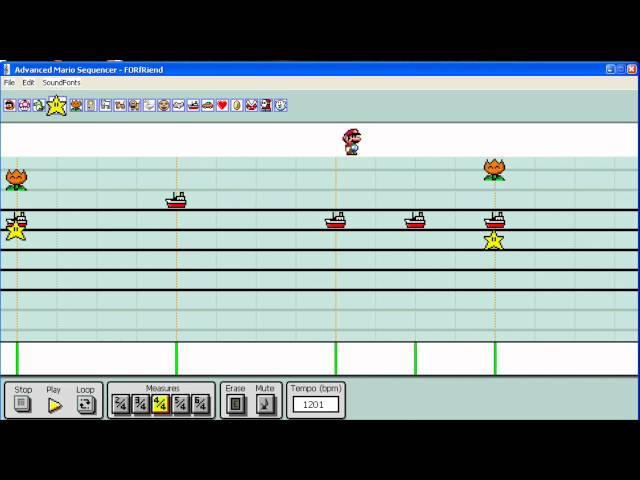Select the Coin instrument icon

click(x=237, y=105)
